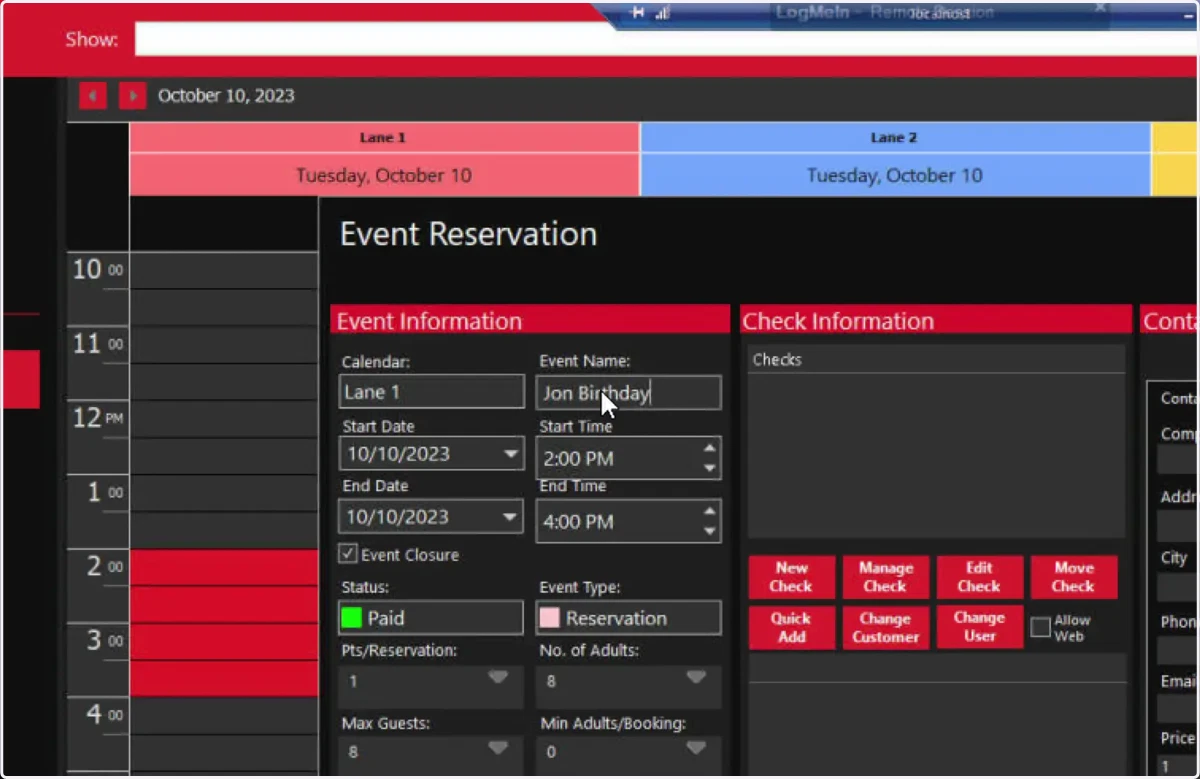
Task: Click the 4:00 time slot in Lane 1
Action: point(224,716)
